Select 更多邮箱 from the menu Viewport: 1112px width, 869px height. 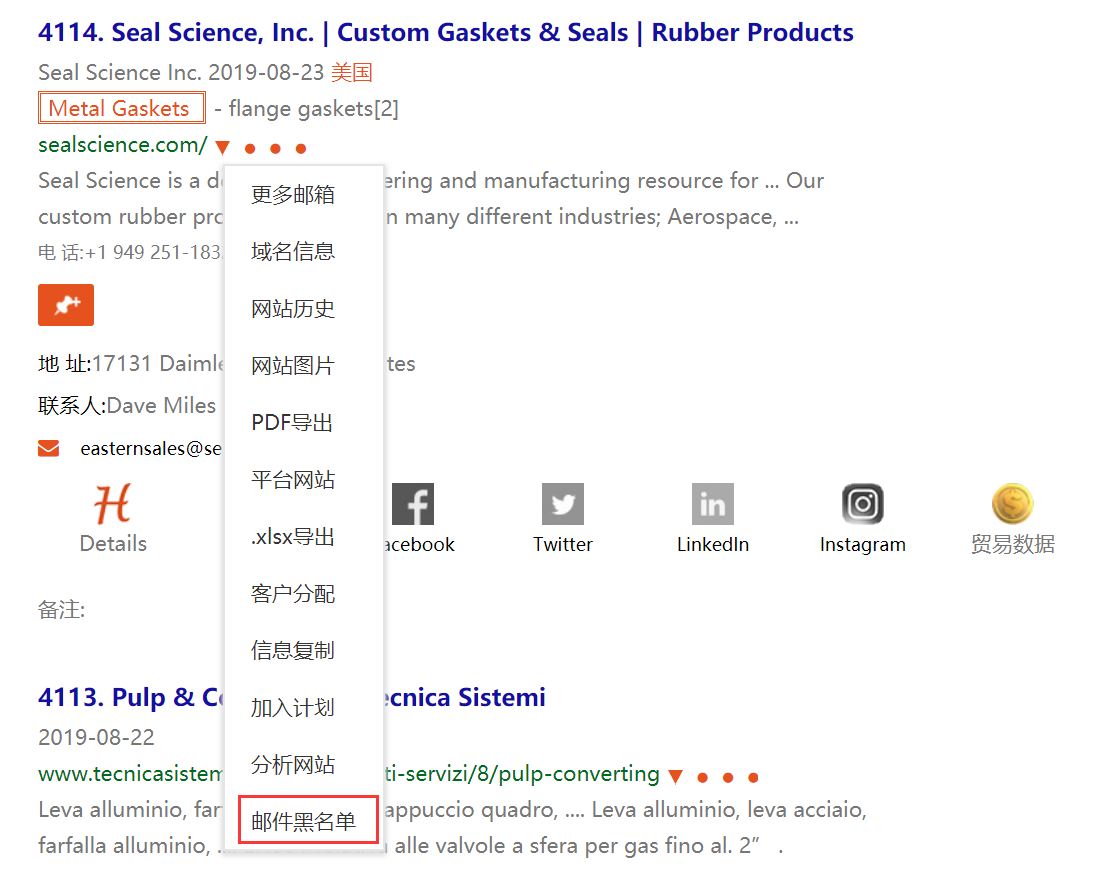[293, 194]
